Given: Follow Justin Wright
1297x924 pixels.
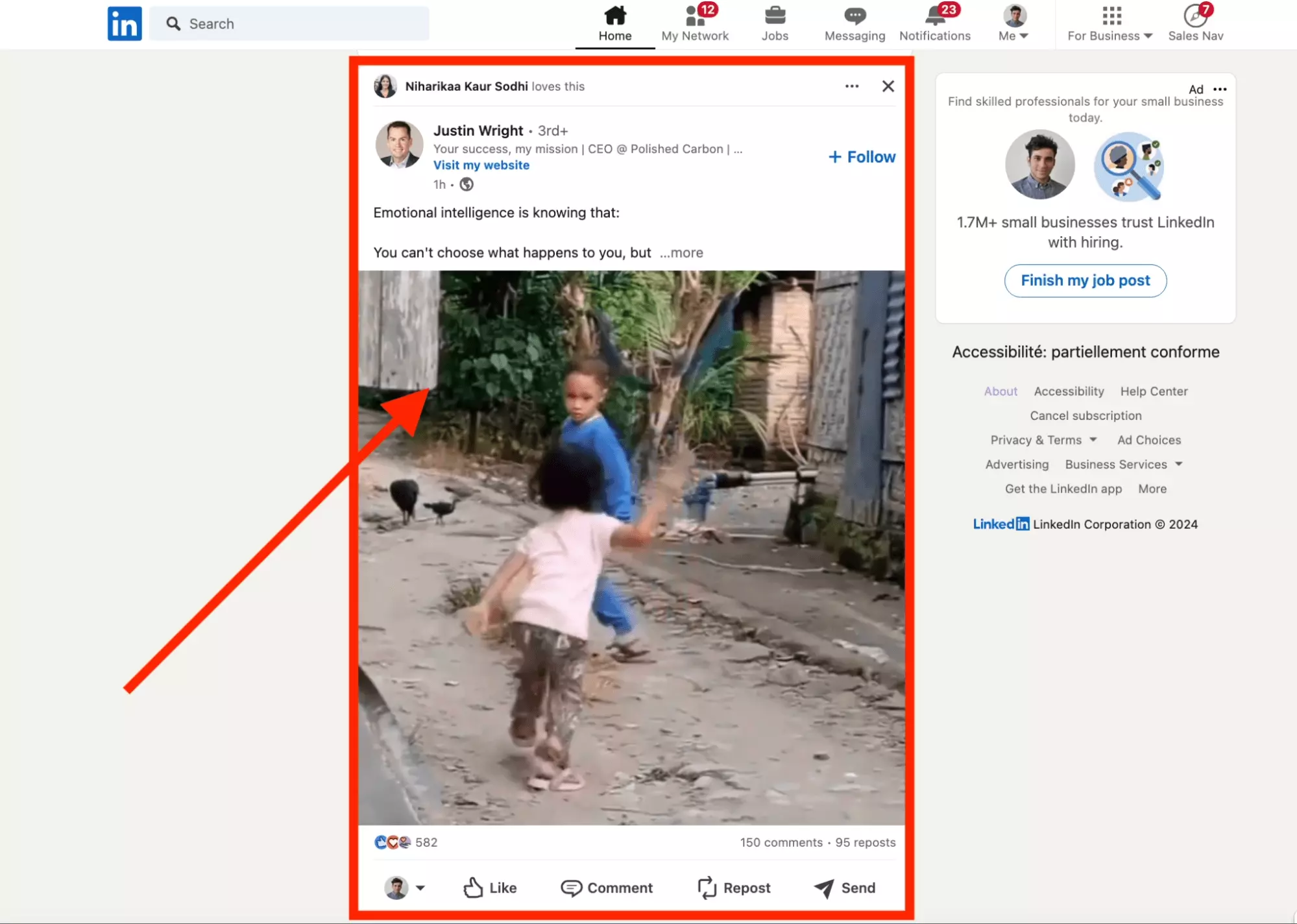Looking at the screenshot, I should coord(861,156).
